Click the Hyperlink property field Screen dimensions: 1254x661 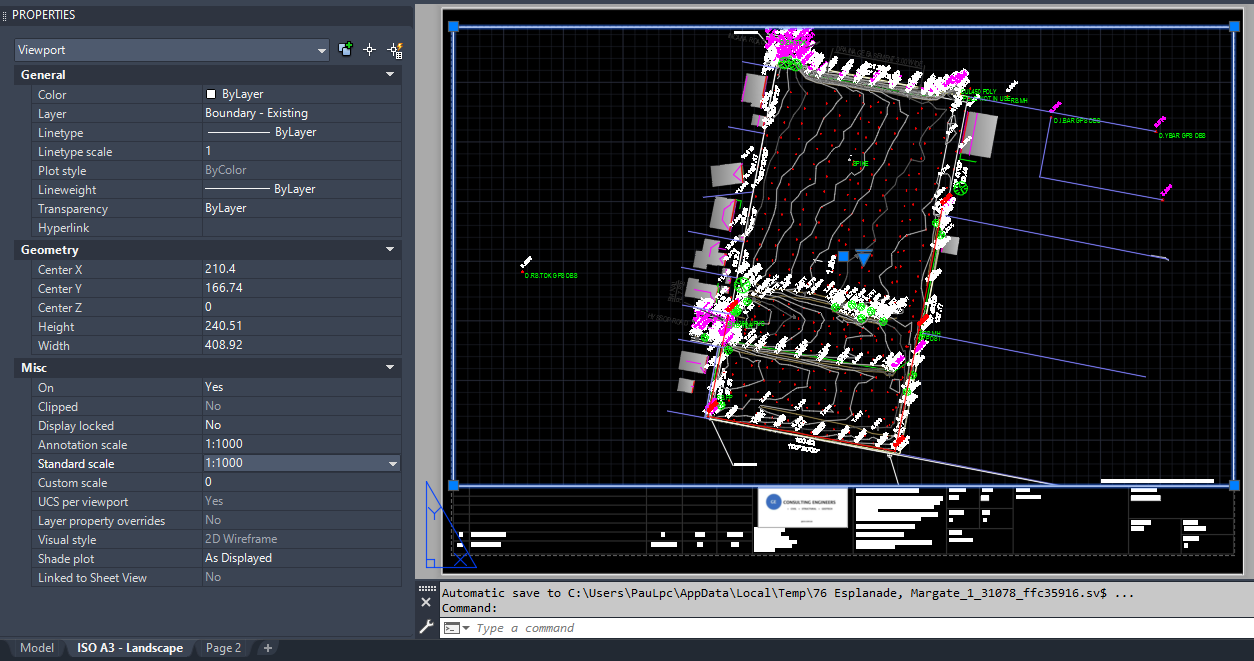coord(302,227)
